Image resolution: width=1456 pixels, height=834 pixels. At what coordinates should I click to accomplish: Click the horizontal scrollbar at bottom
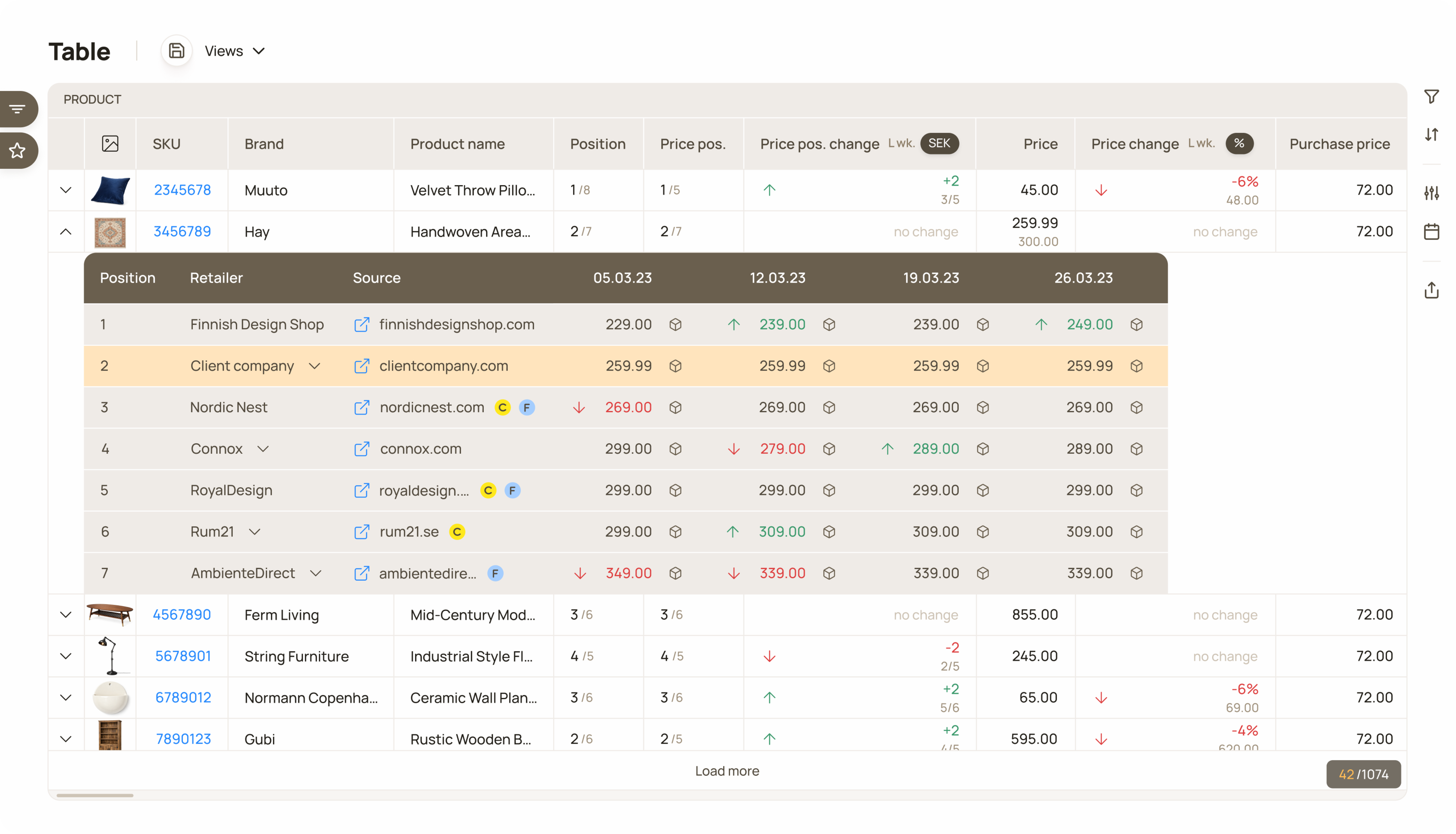click(95, 795)
